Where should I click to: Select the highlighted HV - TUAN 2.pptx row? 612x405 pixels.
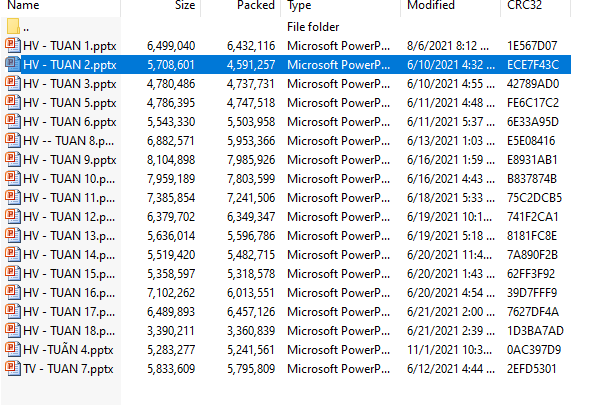coord(69,64)
